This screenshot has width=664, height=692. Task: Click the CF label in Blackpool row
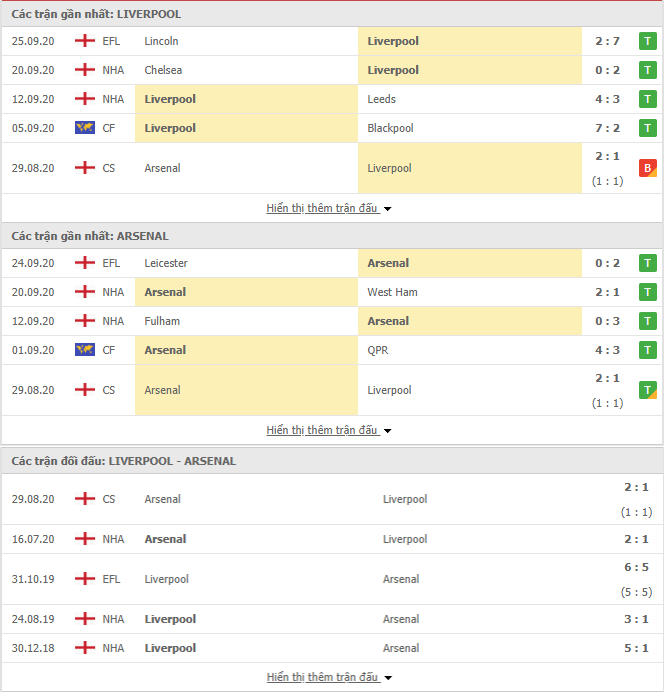109,128
